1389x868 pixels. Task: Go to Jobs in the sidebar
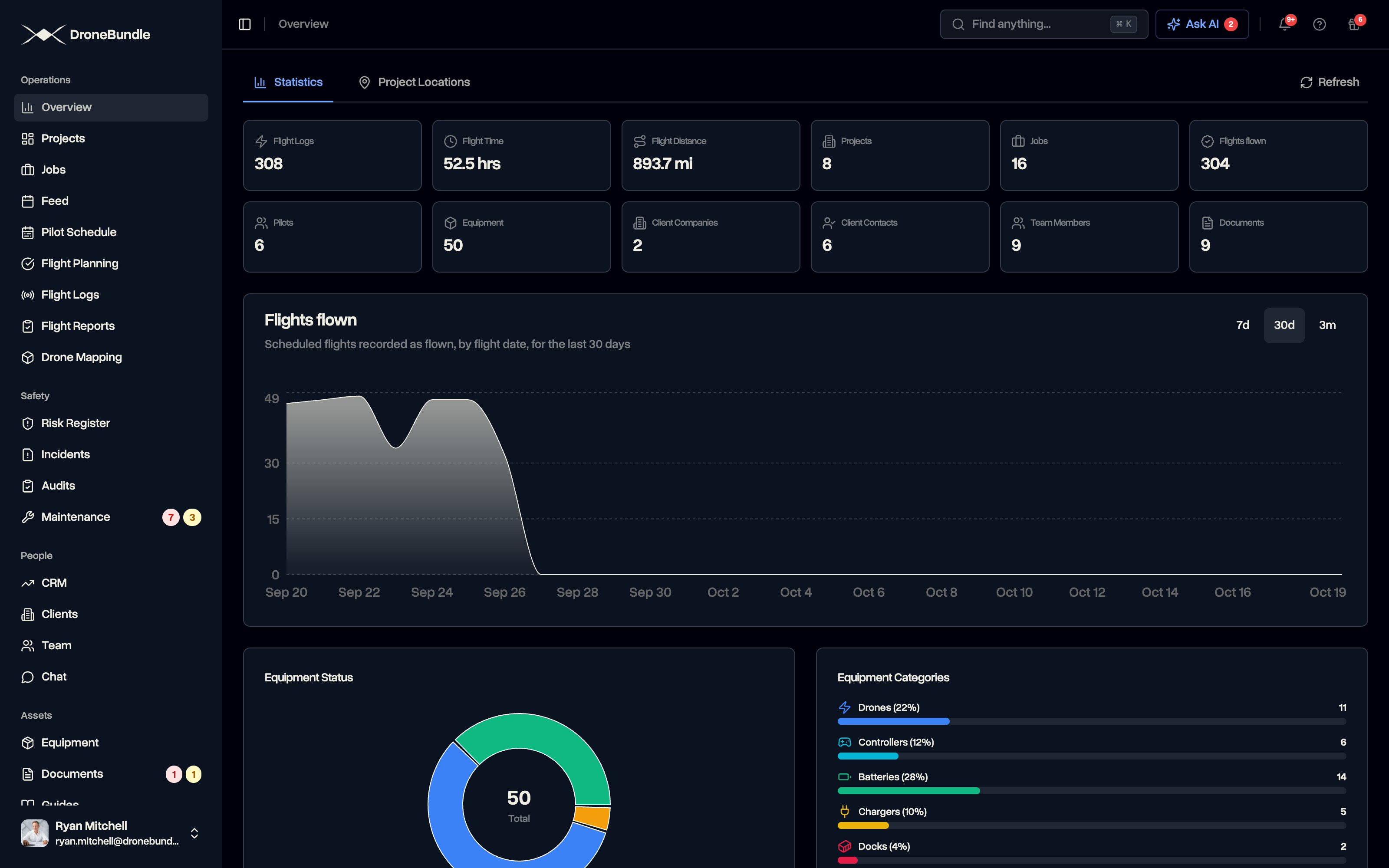pyautogui.click(x=111, y=170)
